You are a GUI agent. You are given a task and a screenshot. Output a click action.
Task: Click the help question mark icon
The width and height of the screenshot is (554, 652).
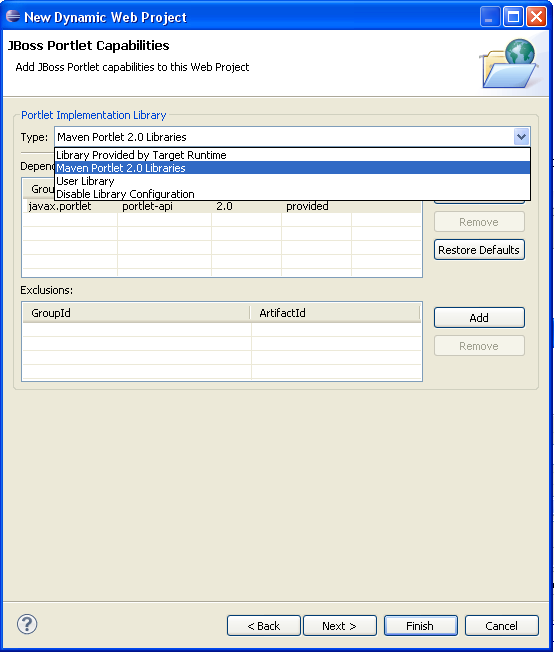(27, 624)
